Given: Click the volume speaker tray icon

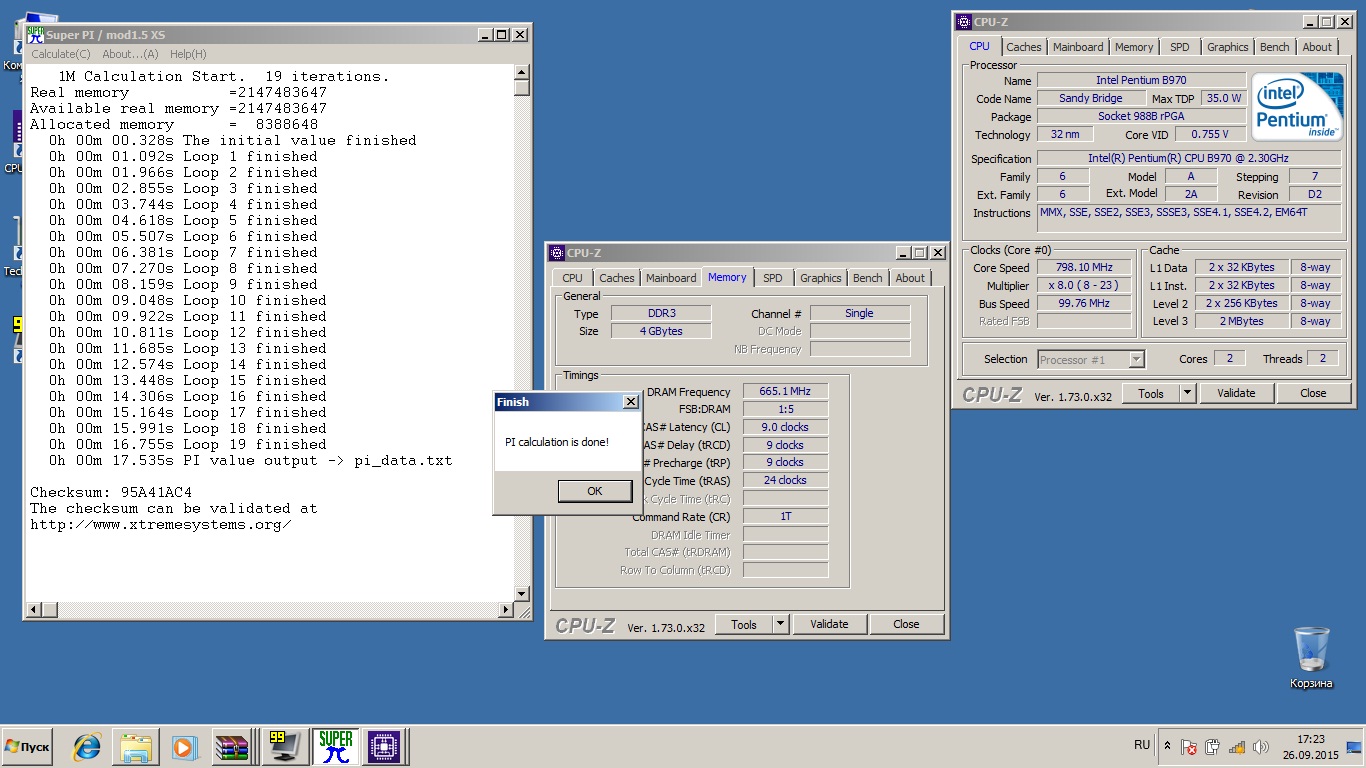Looking at the screenshot, I should pyautogui.click(x=1261, y=747).
